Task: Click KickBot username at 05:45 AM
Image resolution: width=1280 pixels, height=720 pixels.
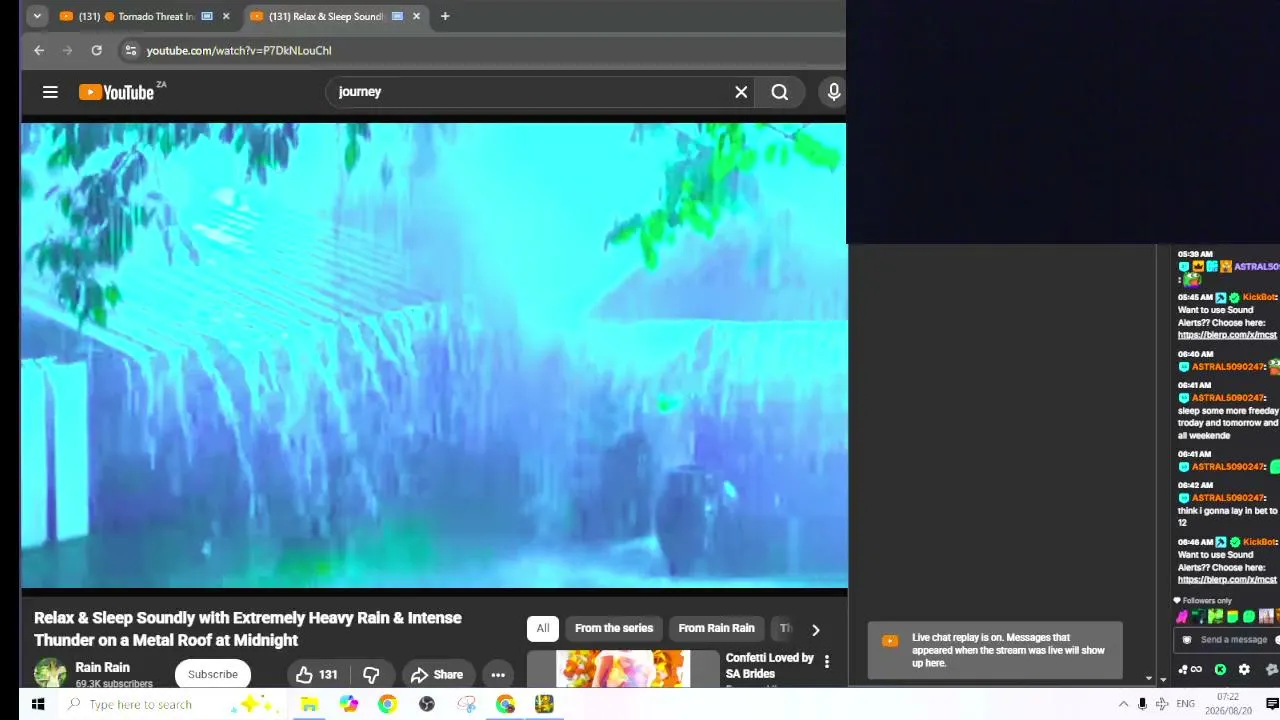Action: coord(1259,297)
